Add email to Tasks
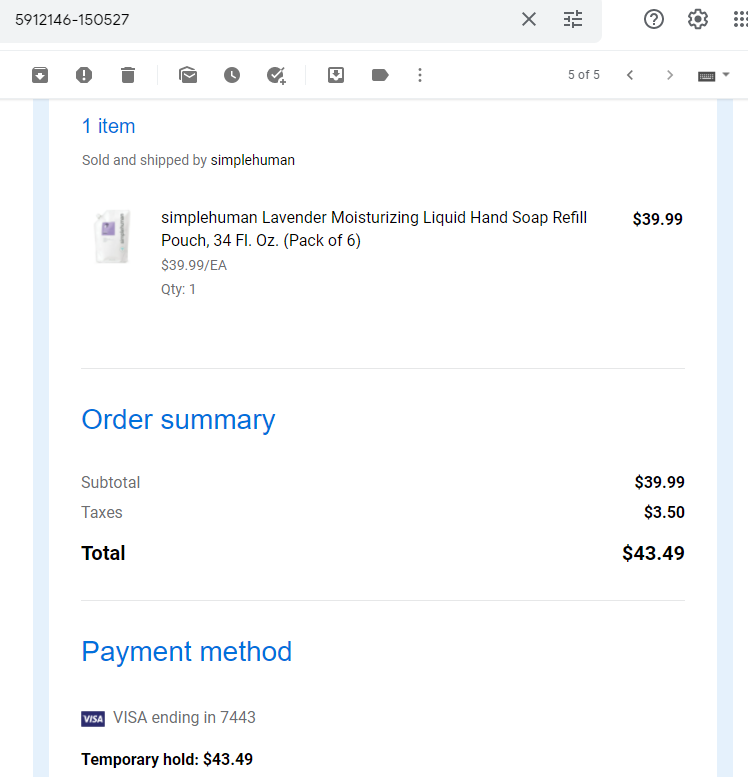This screenshot has height=777, width=748. 276,75
